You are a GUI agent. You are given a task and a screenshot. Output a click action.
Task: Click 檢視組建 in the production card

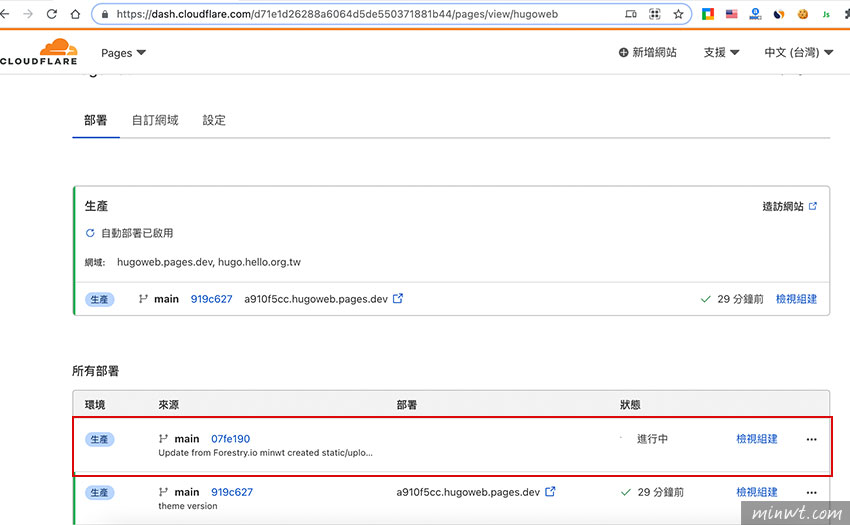(796, 299)
